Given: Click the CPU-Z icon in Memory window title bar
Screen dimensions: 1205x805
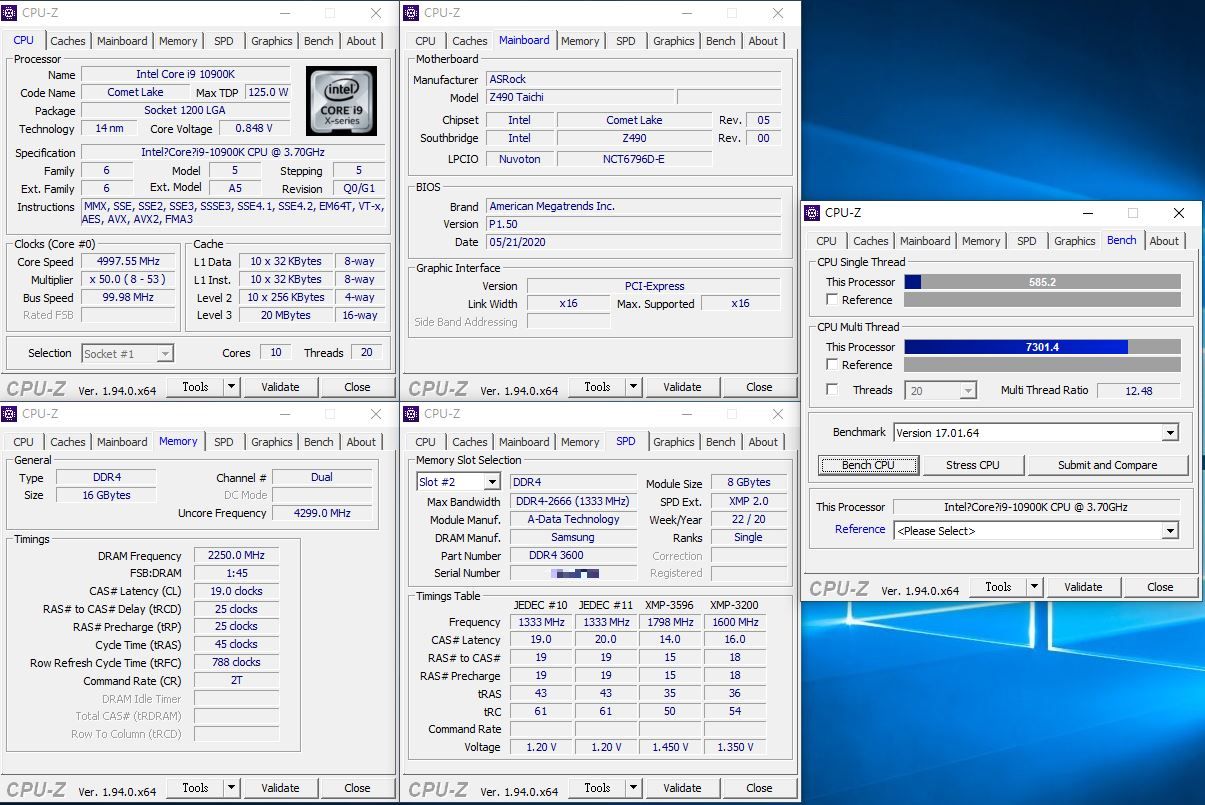Looking at the screenshot, I should coord(11,414).
